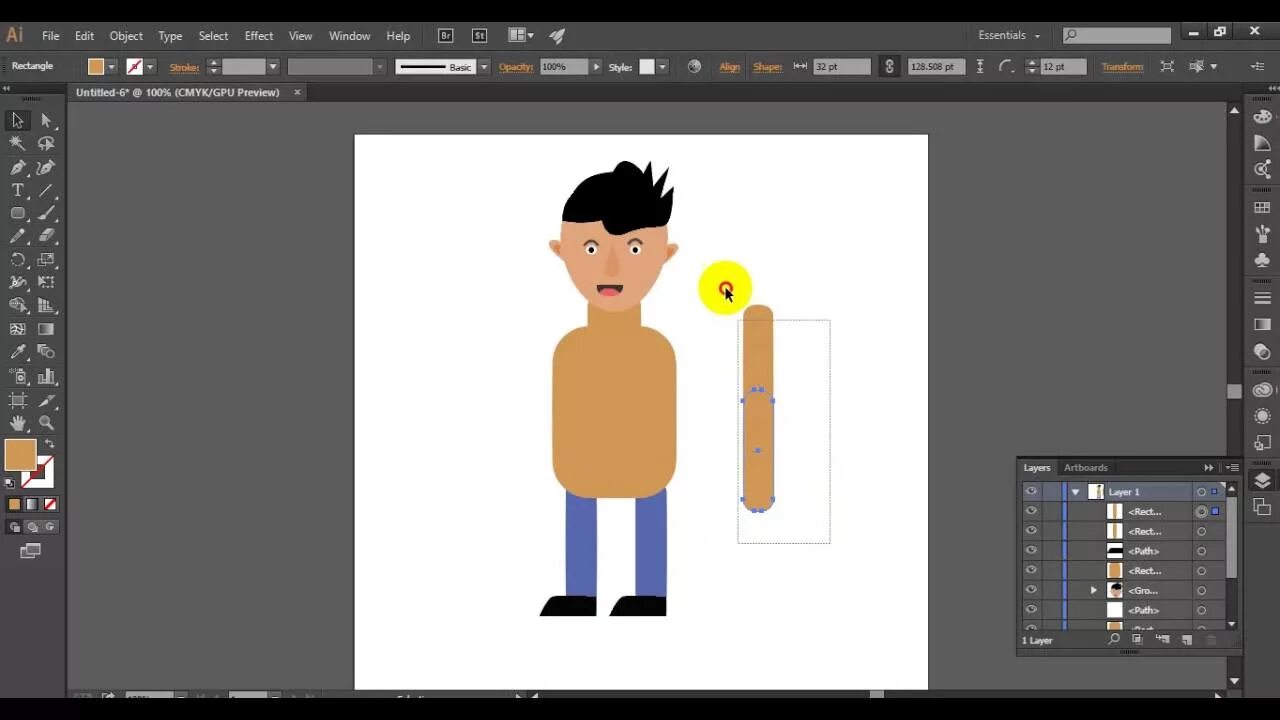Viewport: 1280px width, 720px height.
Task: Select the Direct Selection tool
Action: click(46, 120)
